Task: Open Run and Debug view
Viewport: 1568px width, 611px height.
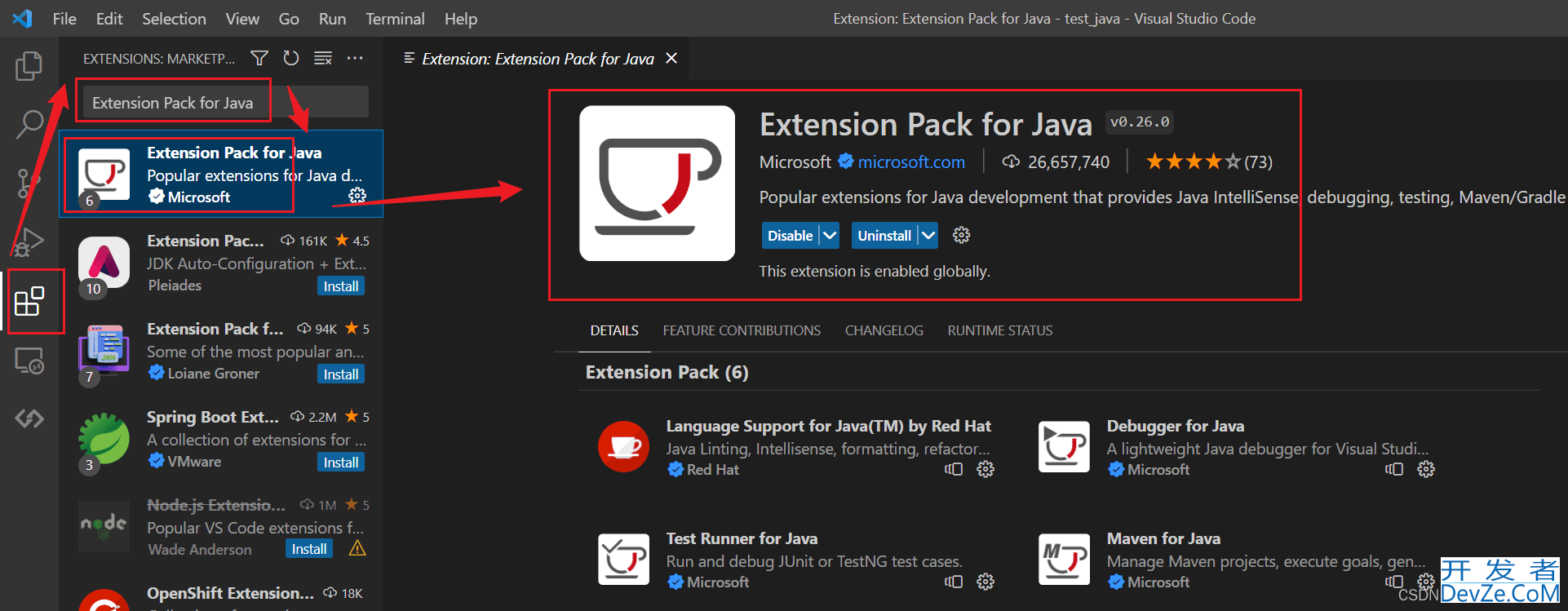Action: 29,242
